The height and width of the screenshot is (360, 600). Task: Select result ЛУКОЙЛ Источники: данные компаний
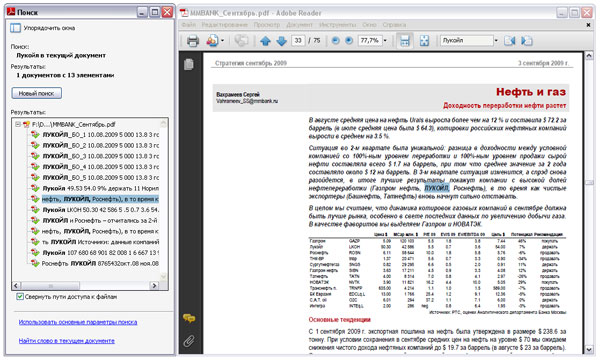click(x=100, y=242)
